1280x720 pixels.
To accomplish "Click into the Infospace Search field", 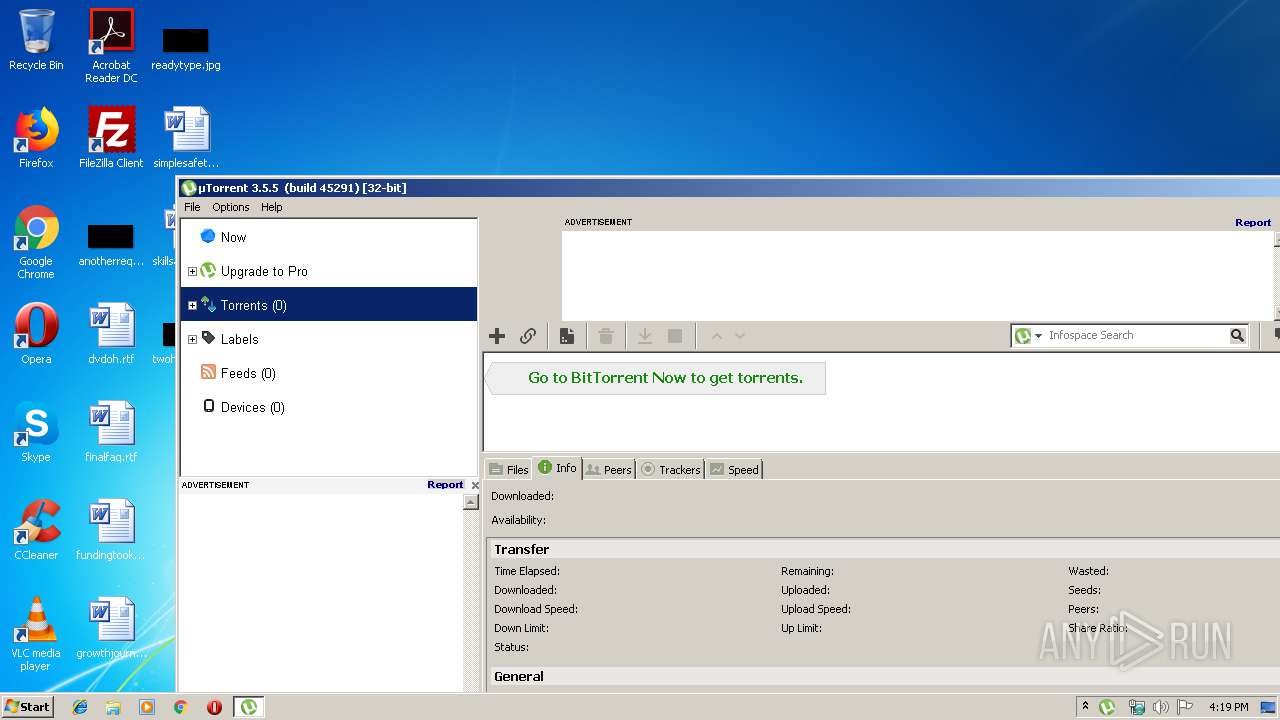I will coord(1137,335).
